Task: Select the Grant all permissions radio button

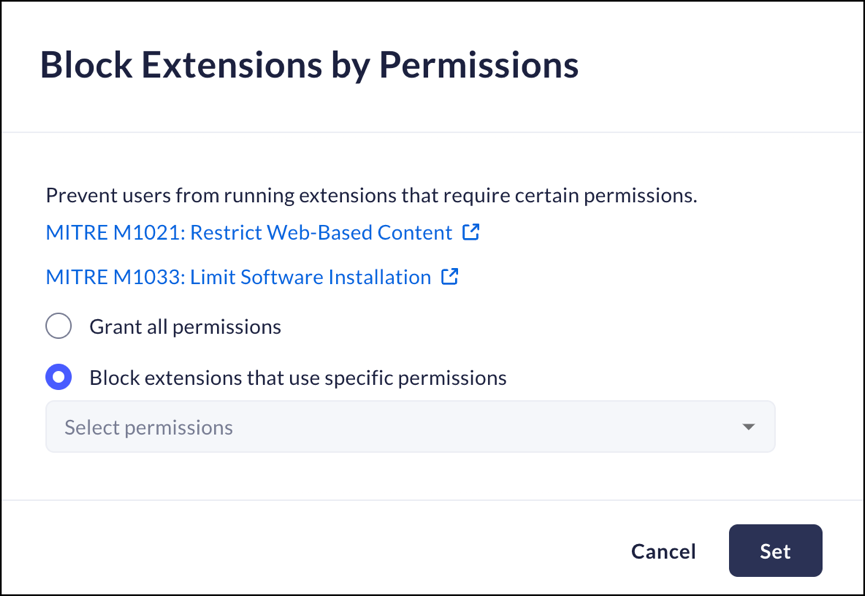Action: pyautogui.click(x=59, y=326)
